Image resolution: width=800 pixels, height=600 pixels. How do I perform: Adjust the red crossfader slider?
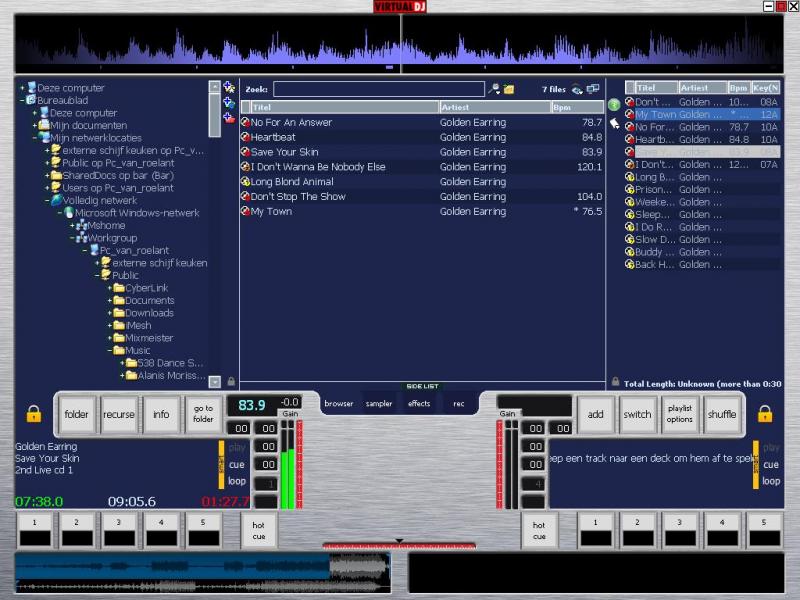399,544
